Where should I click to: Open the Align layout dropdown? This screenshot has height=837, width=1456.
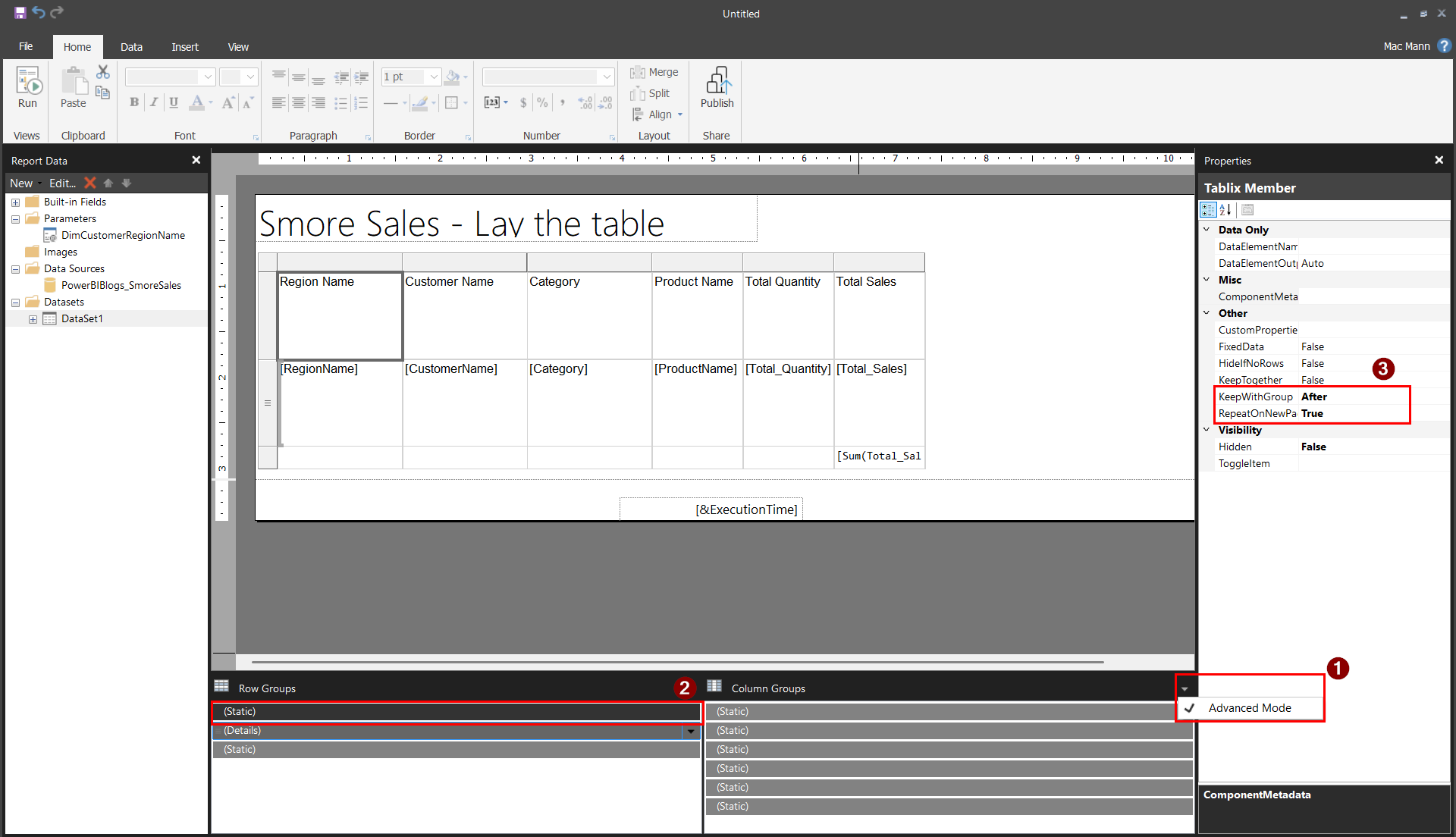pos(657,114)
